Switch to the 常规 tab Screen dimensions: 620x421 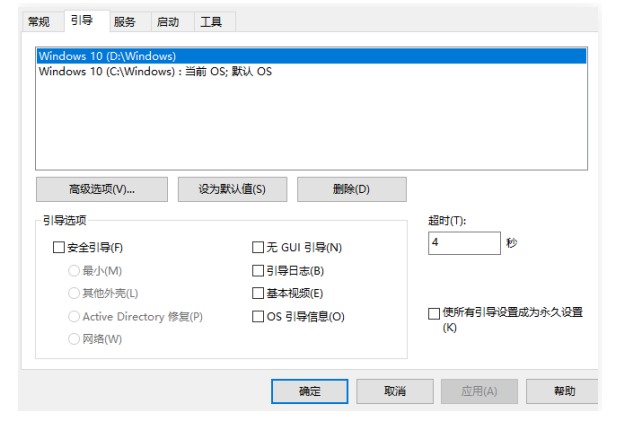click(x=38, y=21)
